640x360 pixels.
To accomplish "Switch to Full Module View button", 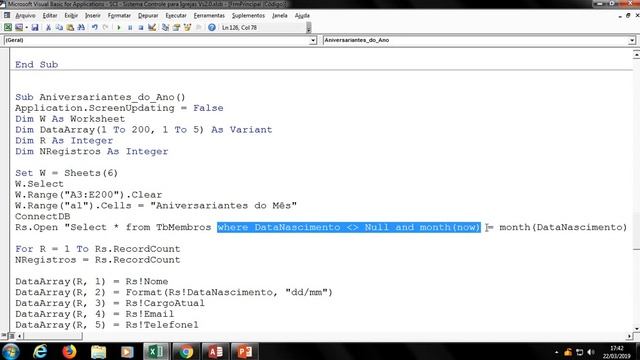I will coord(11,336).
